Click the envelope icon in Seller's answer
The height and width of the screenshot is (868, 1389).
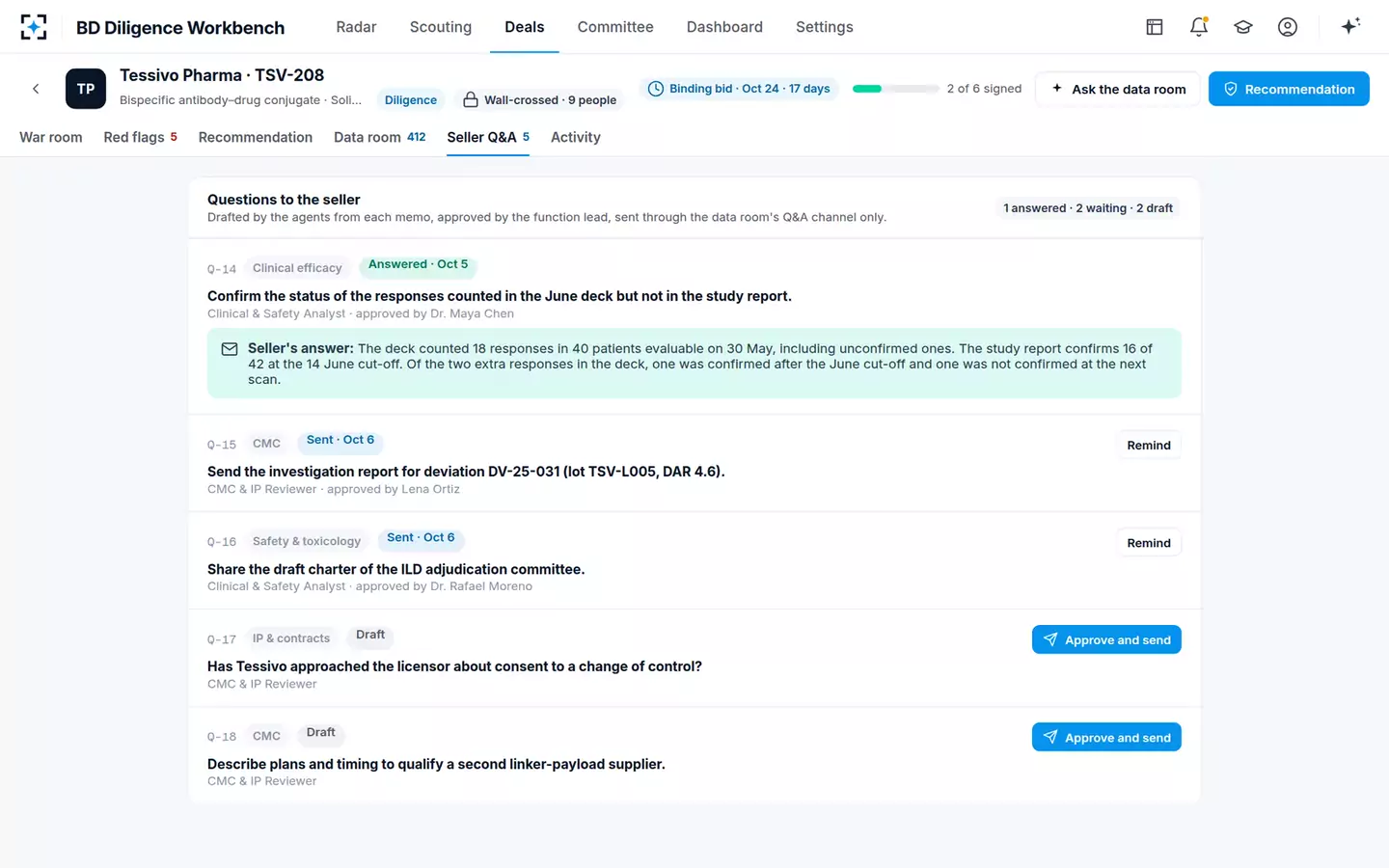[x=230, y=349]
